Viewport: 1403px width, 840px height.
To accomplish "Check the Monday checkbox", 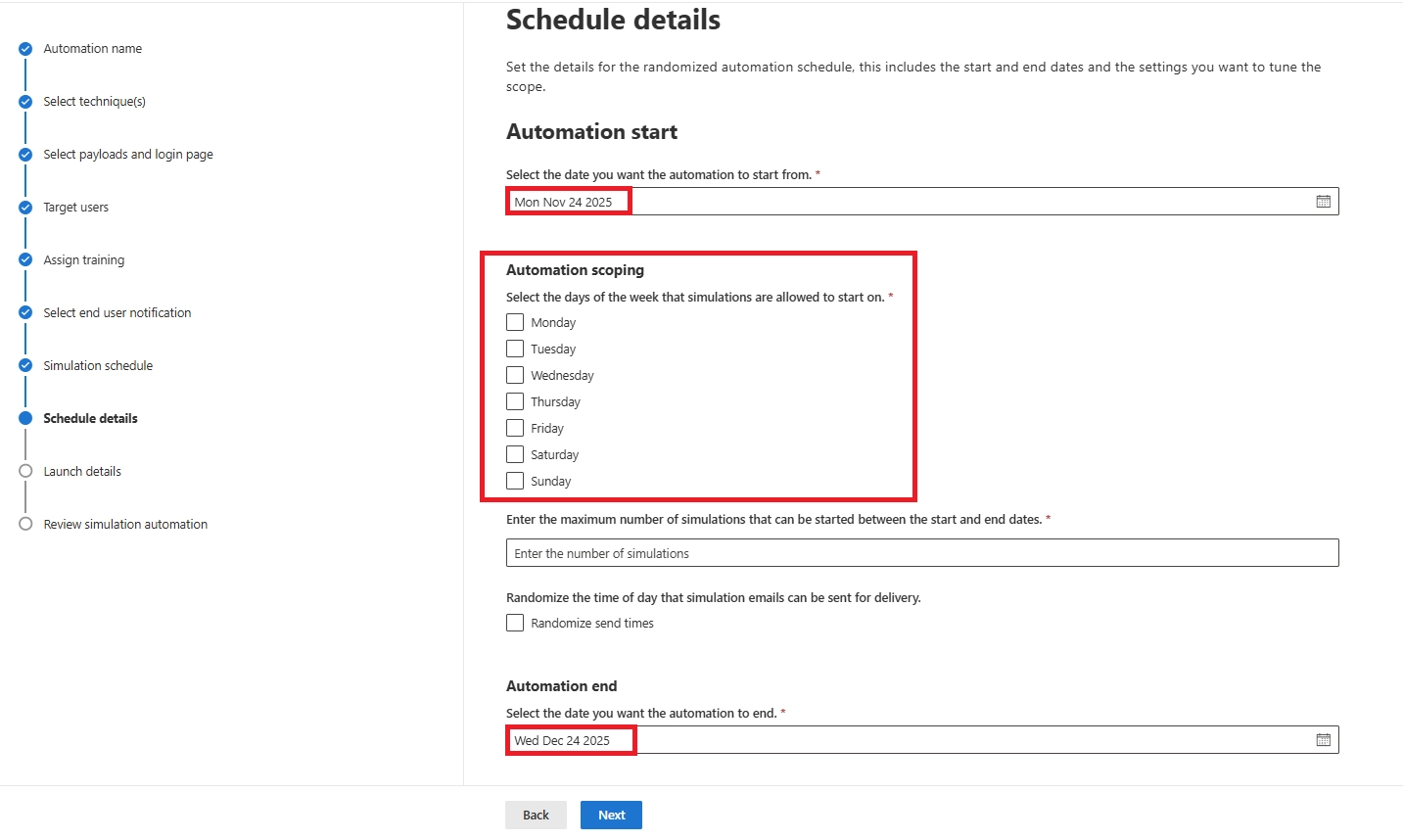I will (x=515, y=321).
